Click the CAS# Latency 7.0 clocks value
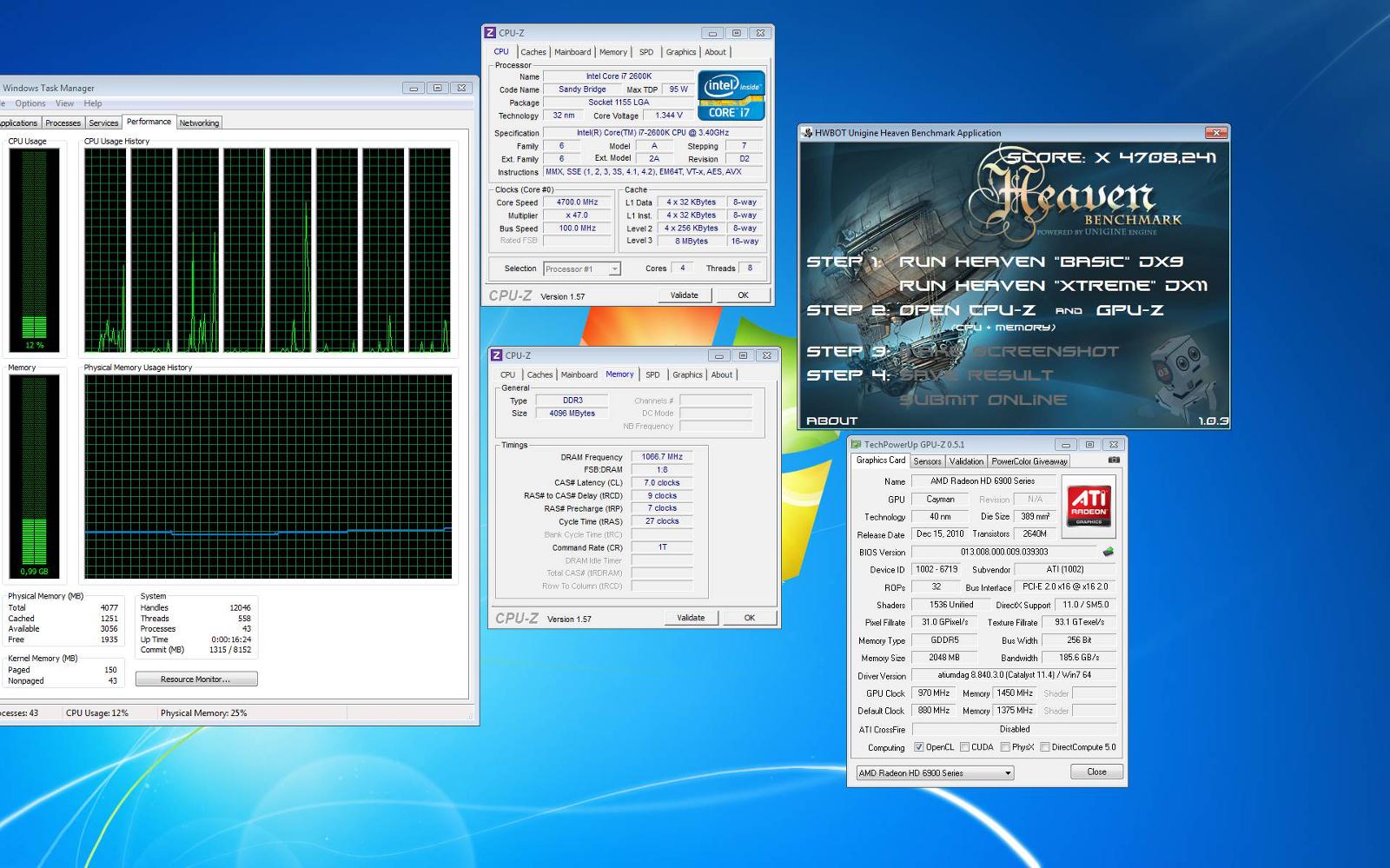Viewport: 1390px width, 868px height. pyautogui.click(x=662, y=483)
